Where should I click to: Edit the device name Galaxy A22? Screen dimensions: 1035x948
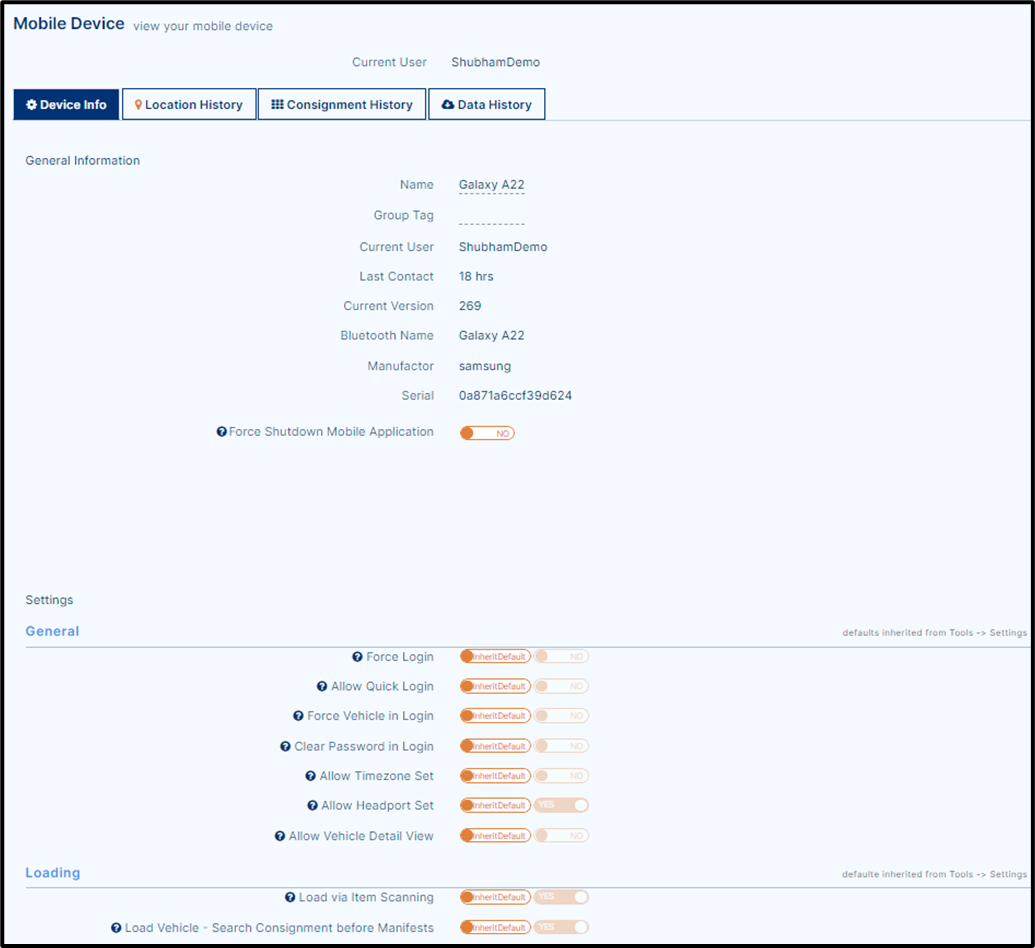(x=492, y=185)
